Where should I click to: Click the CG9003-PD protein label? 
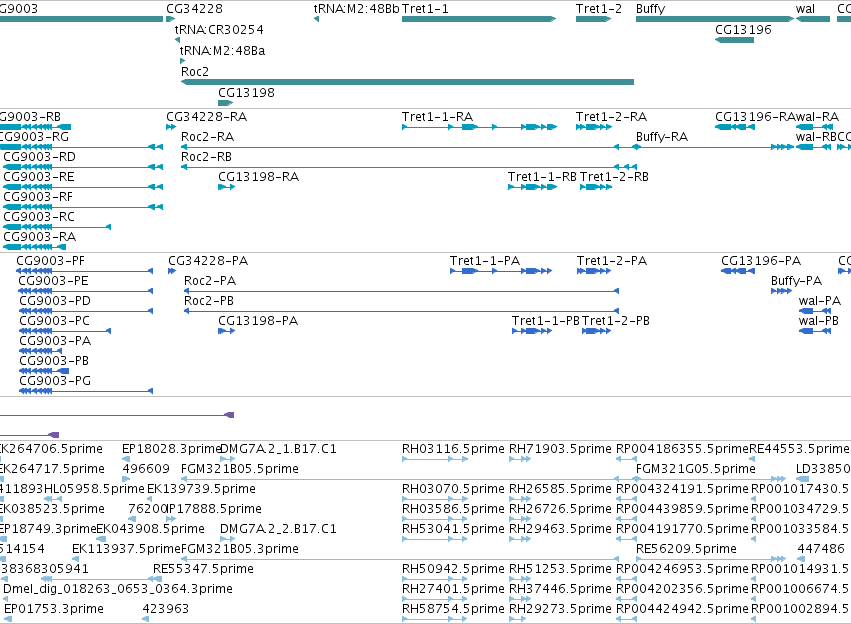click(55, 301)
